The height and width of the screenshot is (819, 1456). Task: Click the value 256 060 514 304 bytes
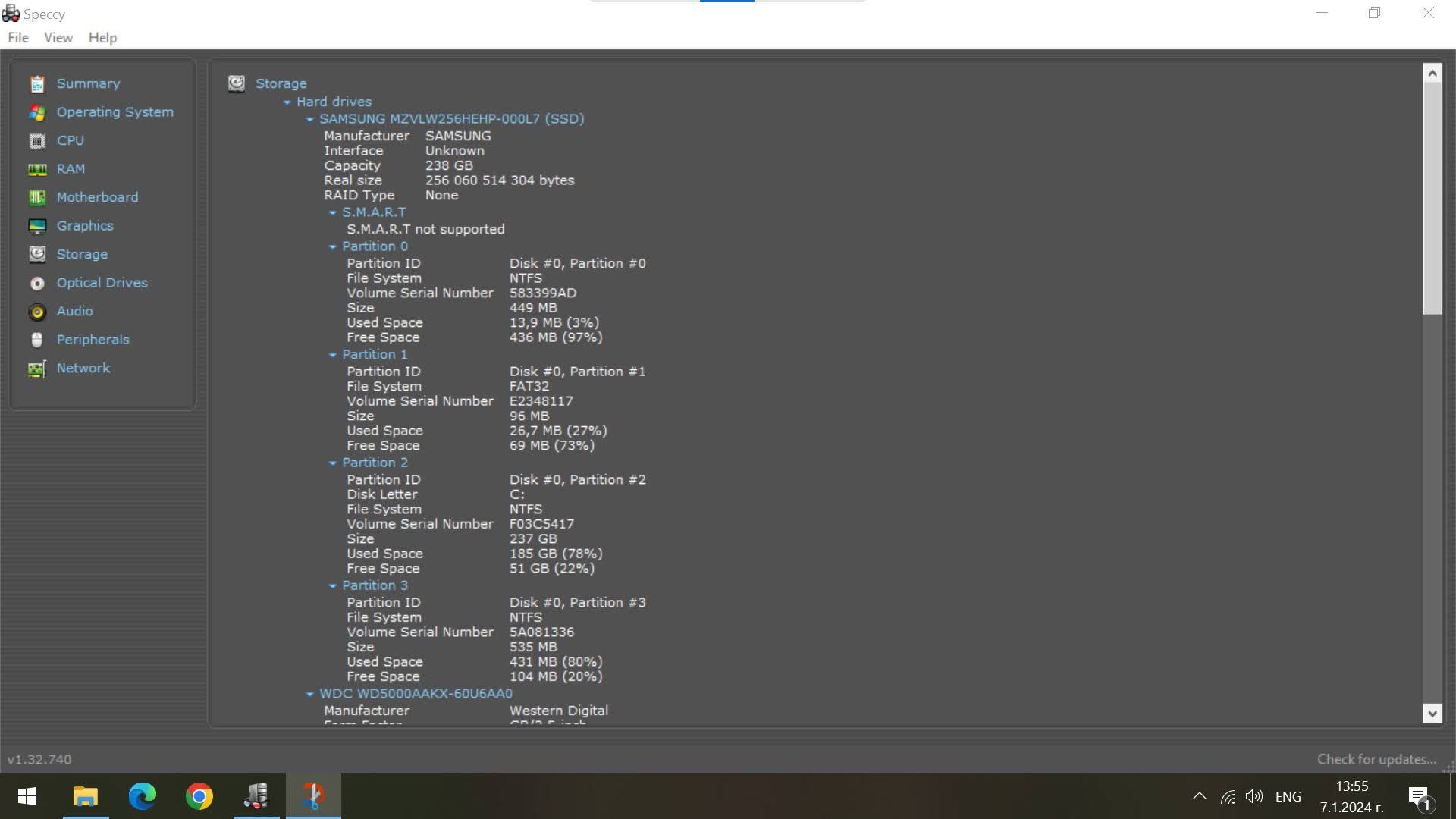[500, 180]
